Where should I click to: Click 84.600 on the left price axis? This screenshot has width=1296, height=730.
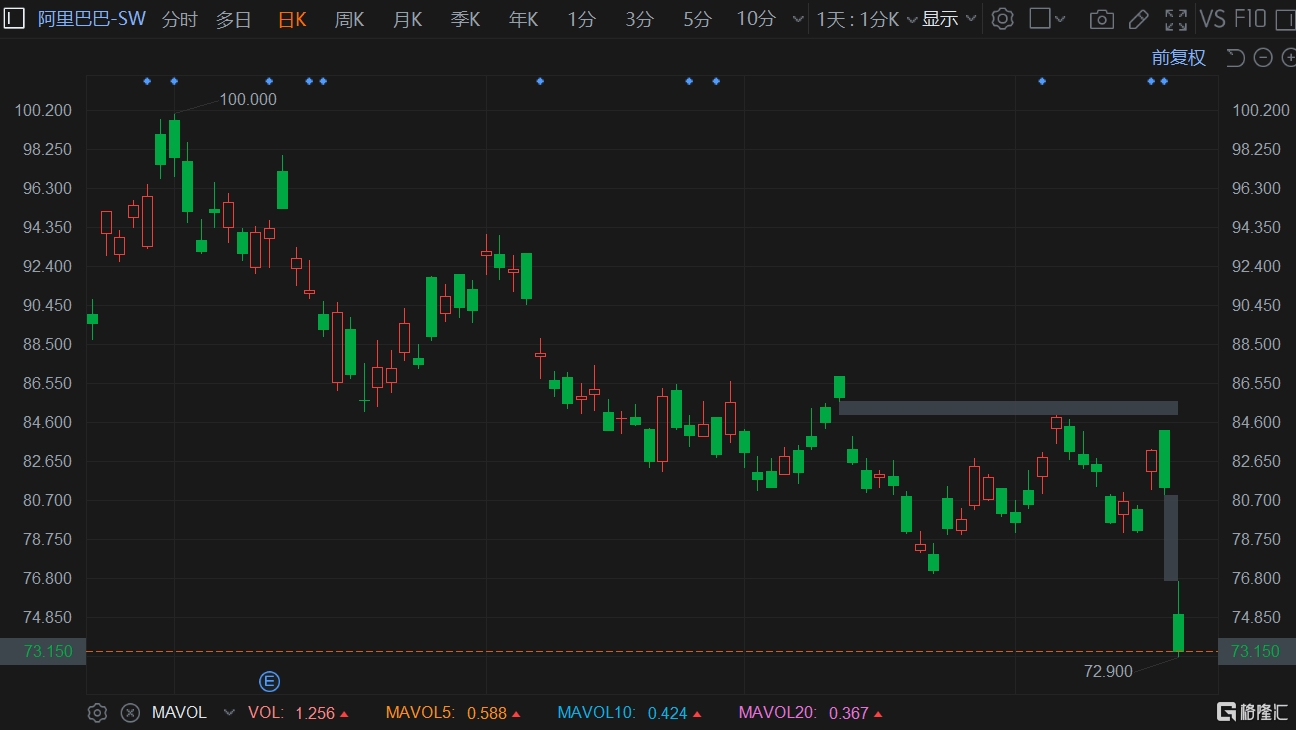pyautogui.click(x=48, y=422)
